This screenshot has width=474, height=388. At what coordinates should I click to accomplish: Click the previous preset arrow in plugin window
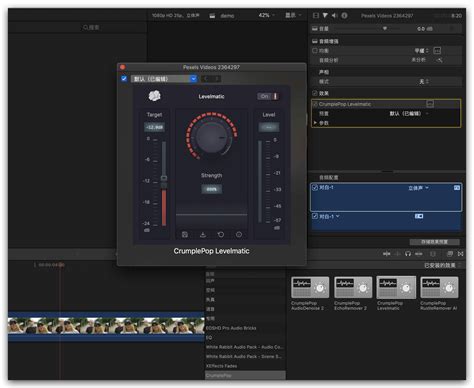[206, 79]
